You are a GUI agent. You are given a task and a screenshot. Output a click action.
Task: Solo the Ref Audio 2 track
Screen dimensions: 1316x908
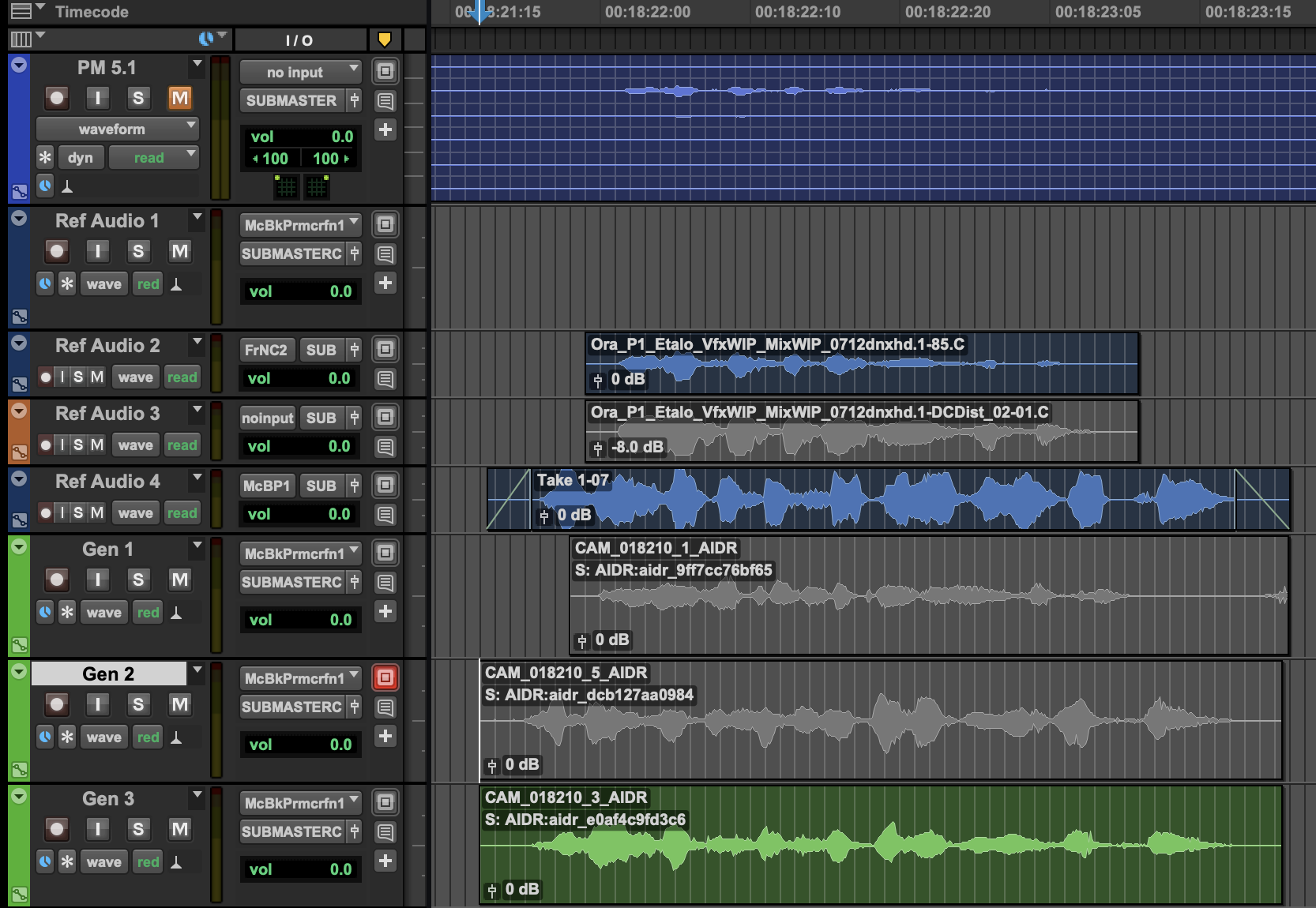tap(78, 377)
